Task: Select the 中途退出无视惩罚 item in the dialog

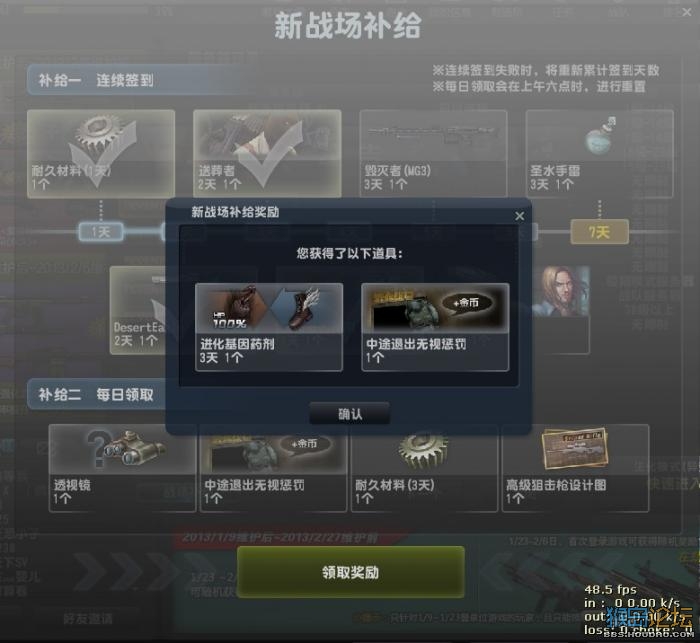Action: 435,327
